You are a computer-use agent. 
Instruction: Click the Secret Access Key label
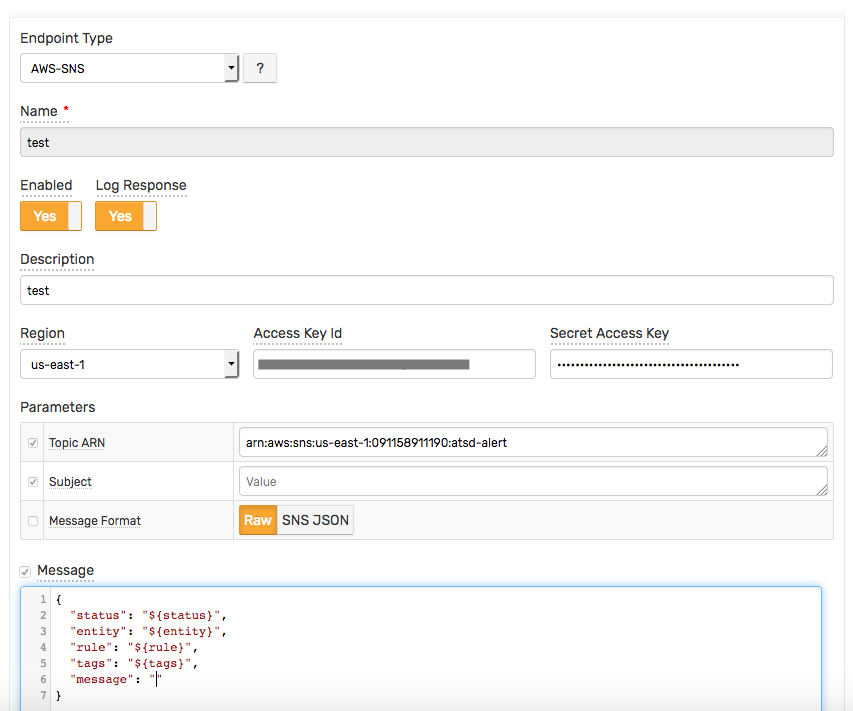point(609,333)
